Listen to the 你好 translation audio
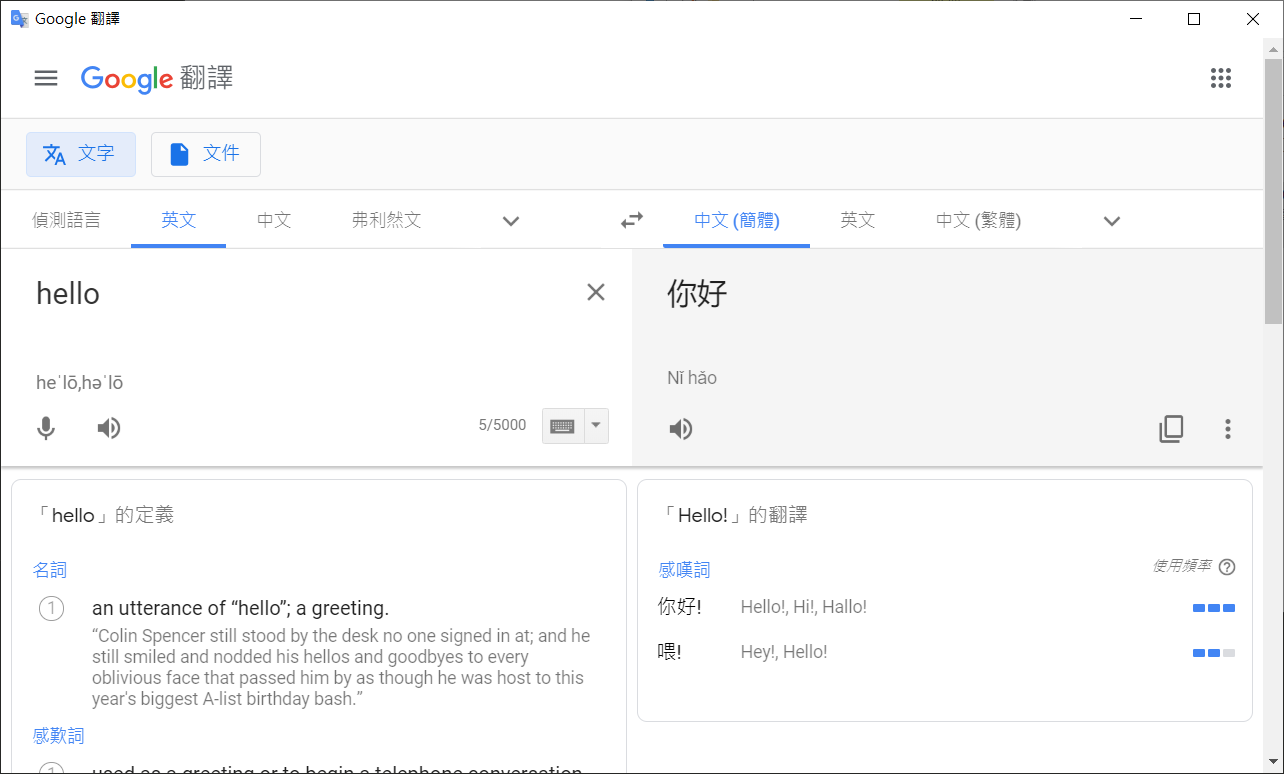 [681, 429]
